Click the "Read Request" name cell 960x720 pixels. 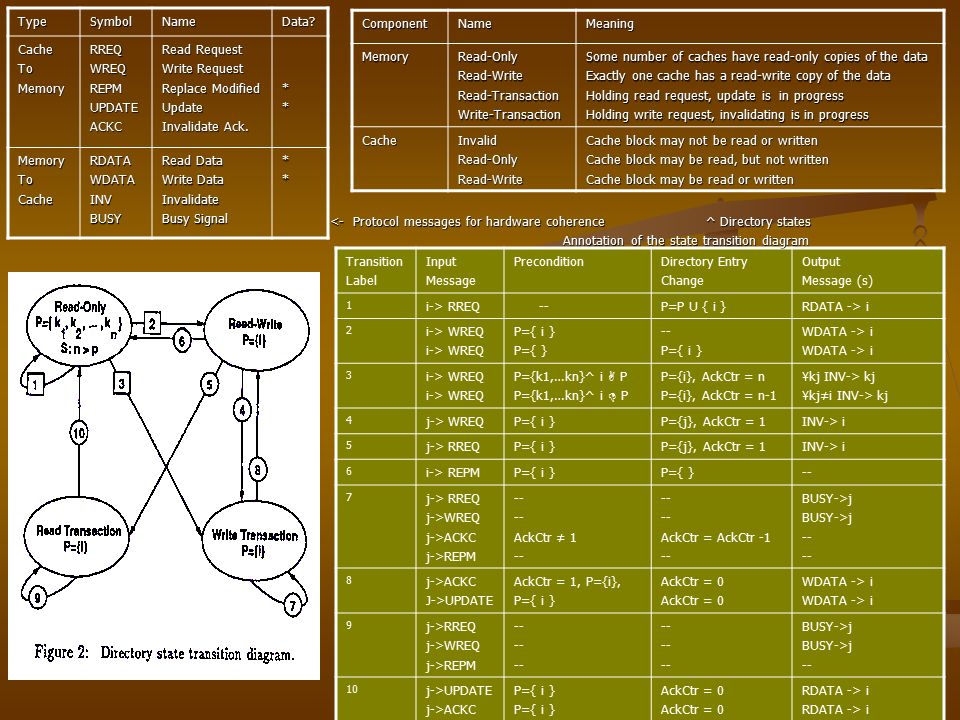(201, 50)
